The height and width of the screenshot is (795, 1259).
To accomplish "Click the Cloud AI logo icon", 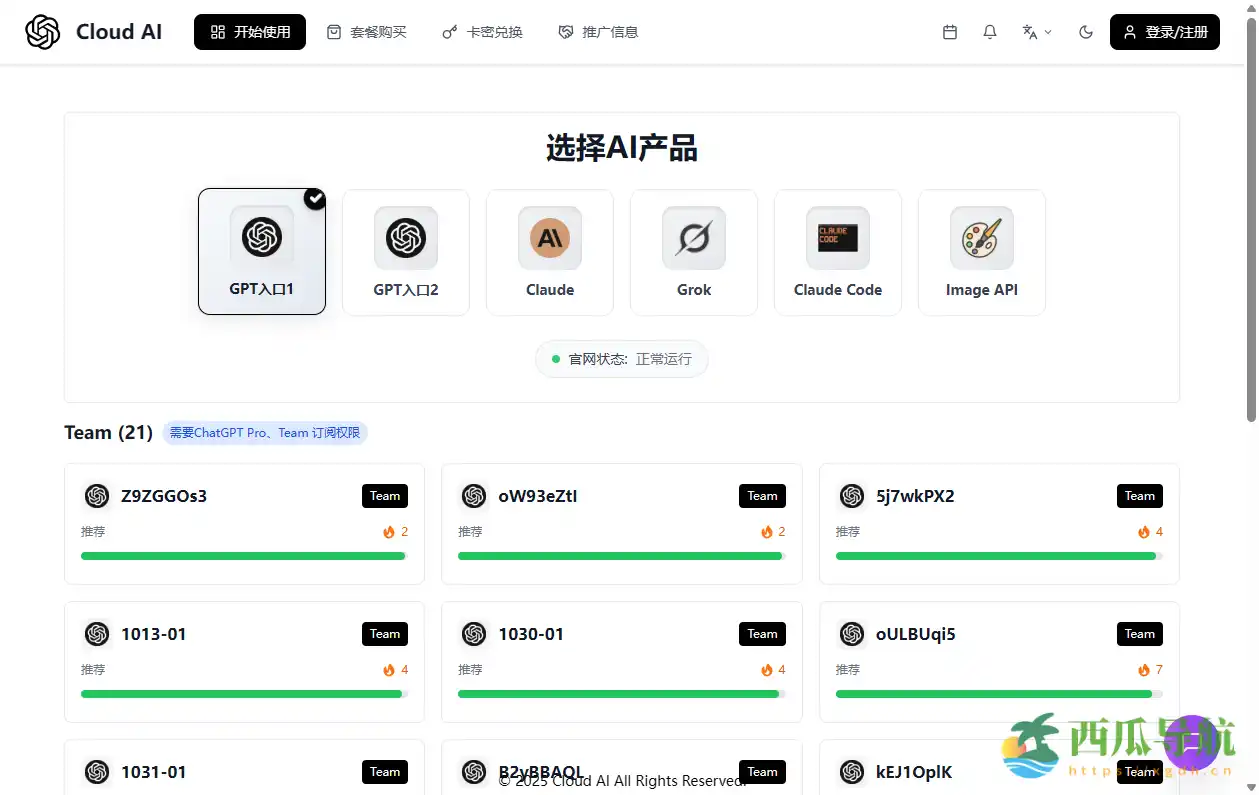I will [41, 31].
